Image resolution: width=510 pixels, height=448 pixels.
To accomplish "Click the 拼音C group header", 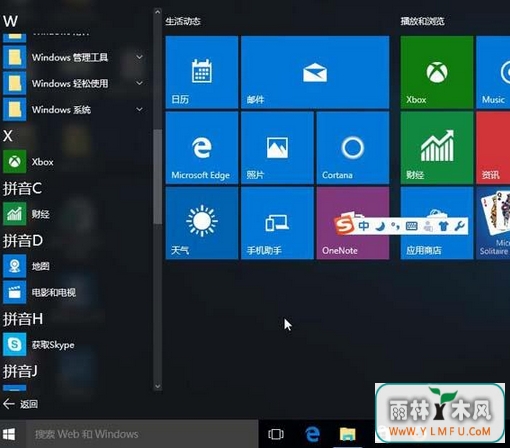I will point(22,188).
